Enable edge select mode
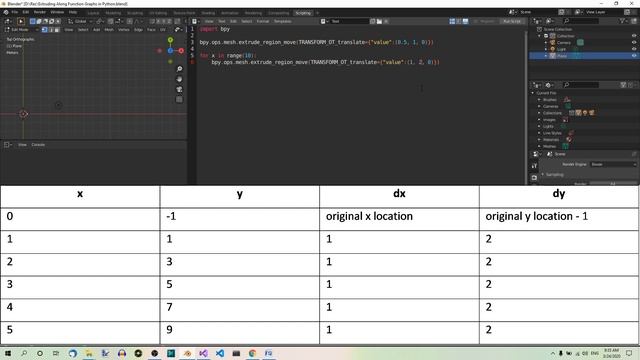Image resolution: width=640 pixels, height=360 pixels. [x=51, y=30]
